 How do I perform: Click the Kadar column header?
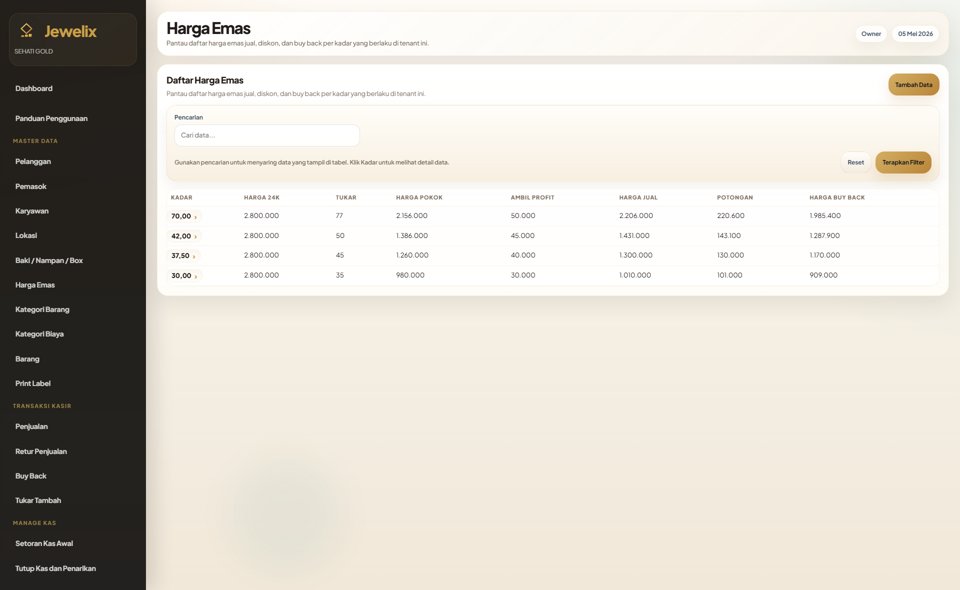click(x=181, y=198)
